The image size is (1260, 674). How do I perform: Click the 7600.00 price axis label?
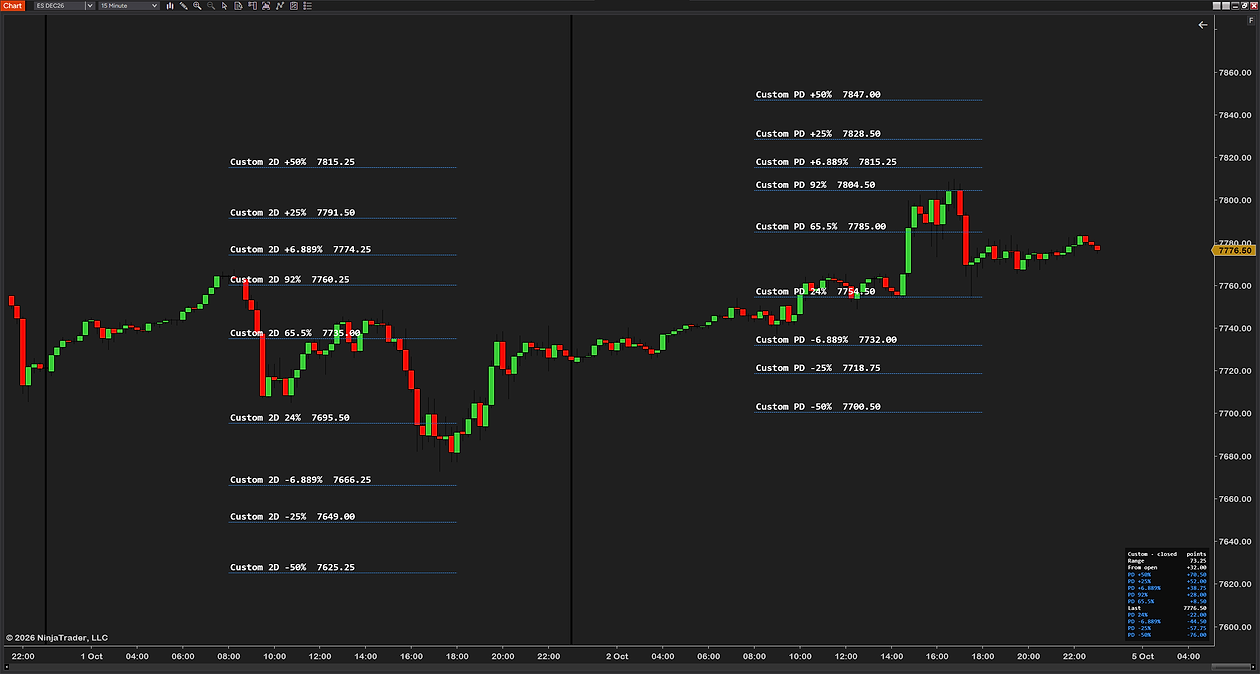pyautogui.click(x=1235, y=627)
